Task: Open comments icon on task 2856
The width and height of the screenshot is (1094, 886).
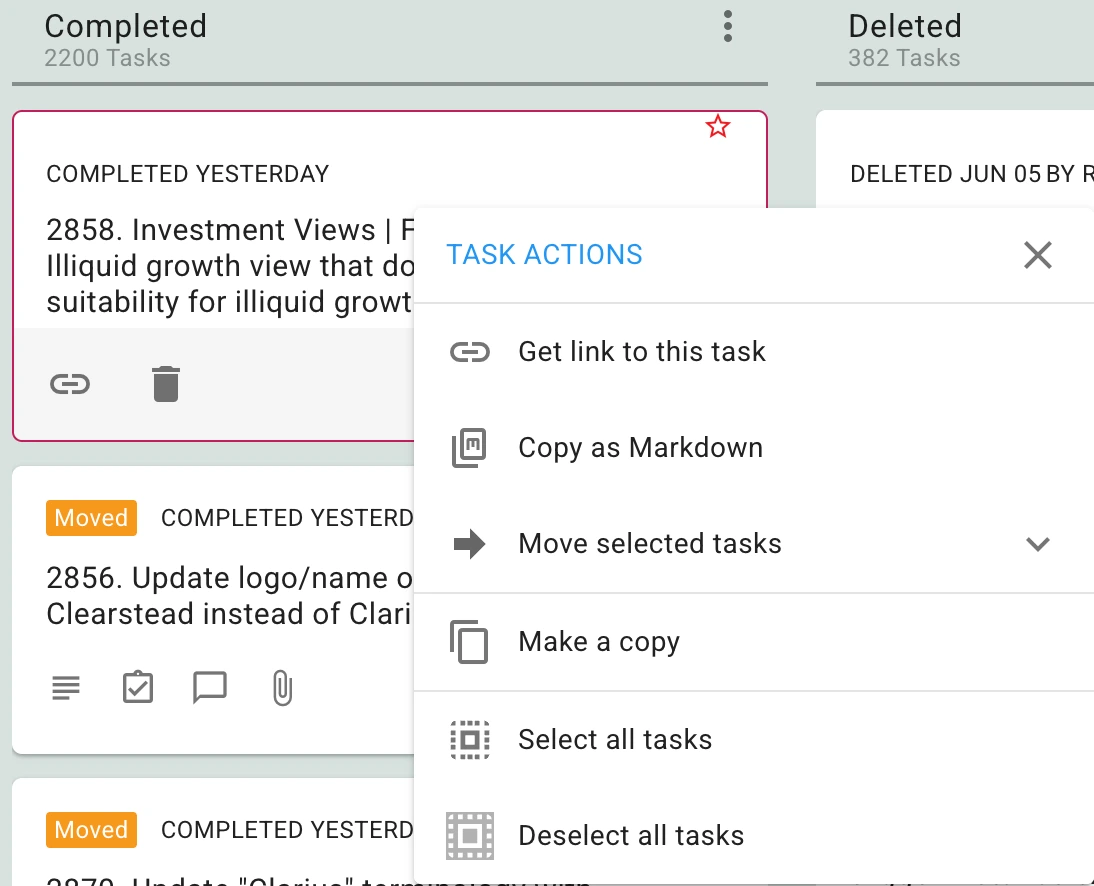Action: [x=209, y=688]
